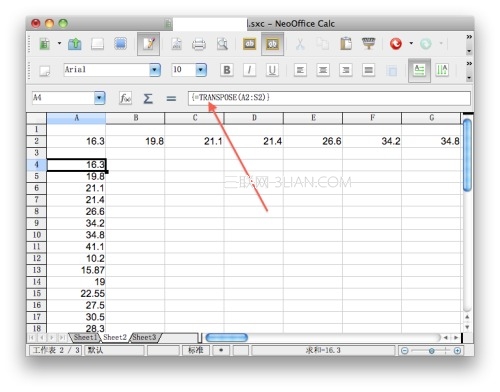Click the Print icon

(x=199, y=44)
